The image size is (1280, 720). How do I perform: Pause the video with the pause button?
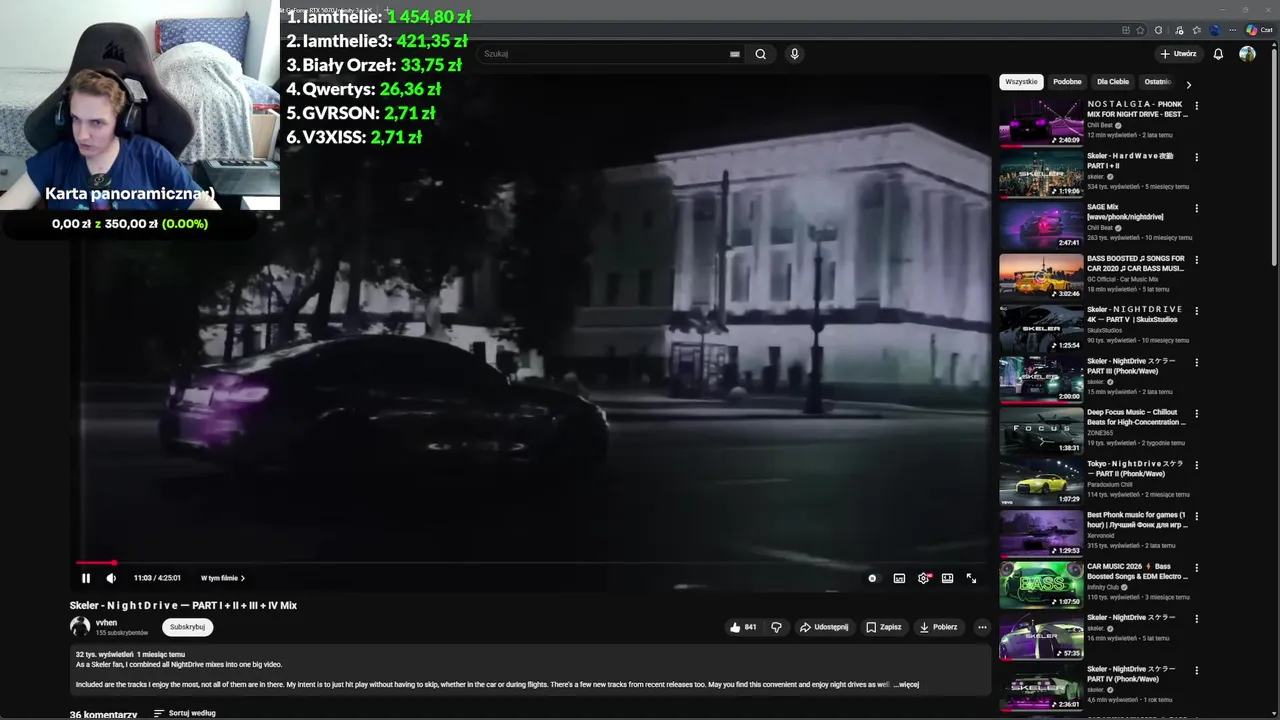coord(86,578)
